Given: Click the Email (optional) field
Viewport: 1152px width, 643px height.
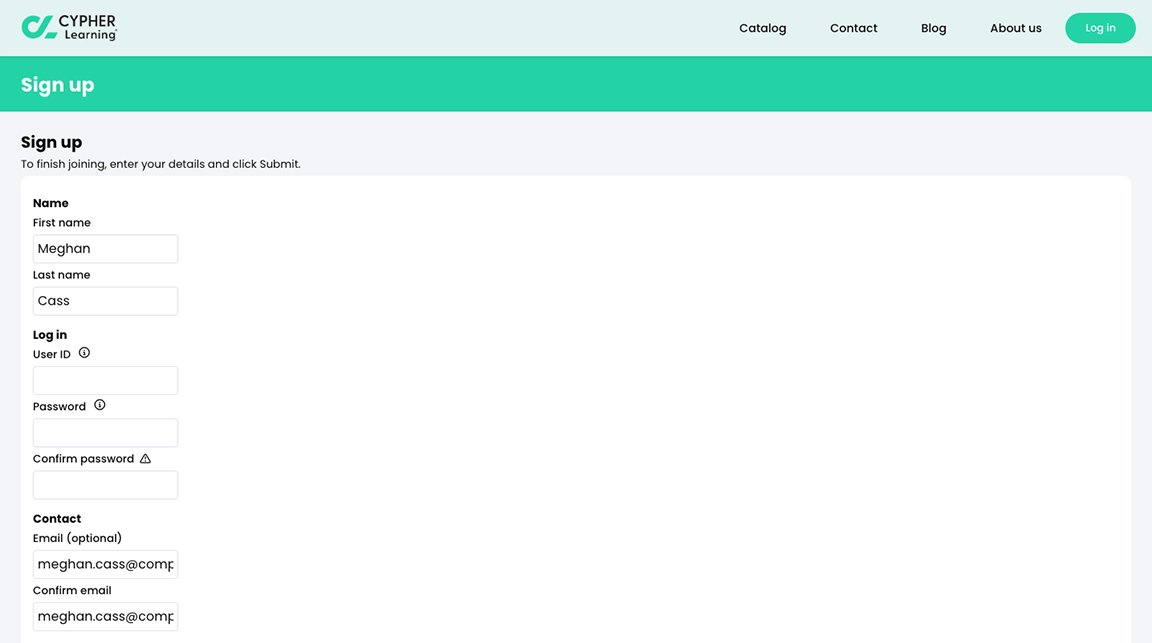Looking at the screenshot, I should pos(105,563).
